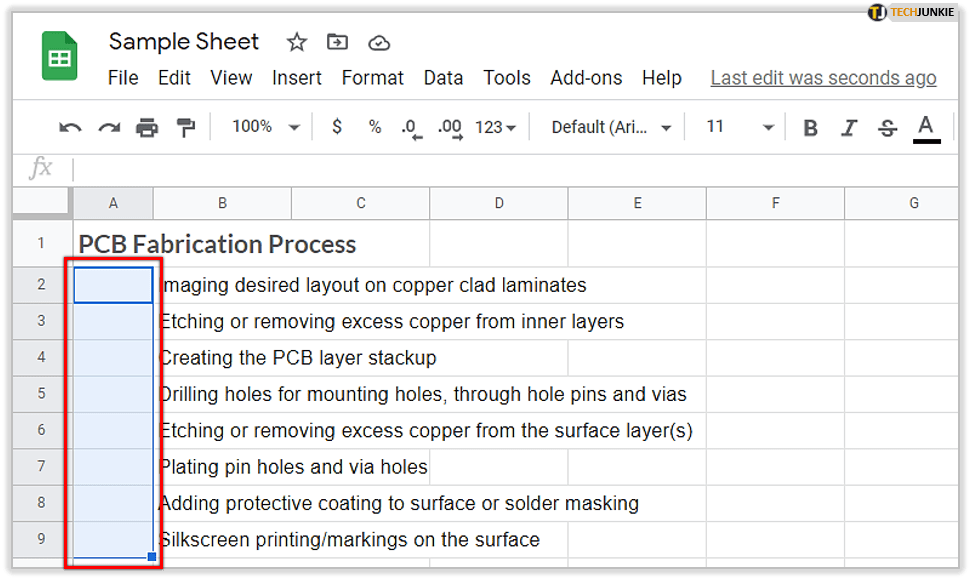971x580 pixels.
Task: Expand the Default (Arial) font dropdown
Action: (x=611, y=127)
